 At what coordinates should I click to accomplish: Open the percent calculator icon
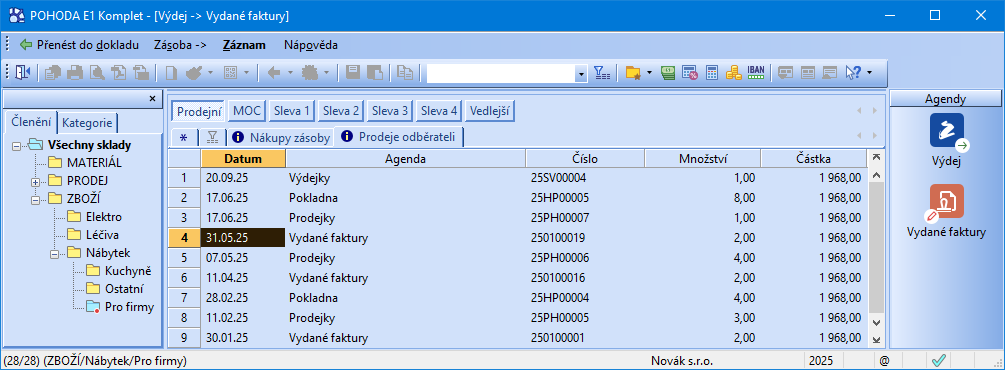pos(690,73)
